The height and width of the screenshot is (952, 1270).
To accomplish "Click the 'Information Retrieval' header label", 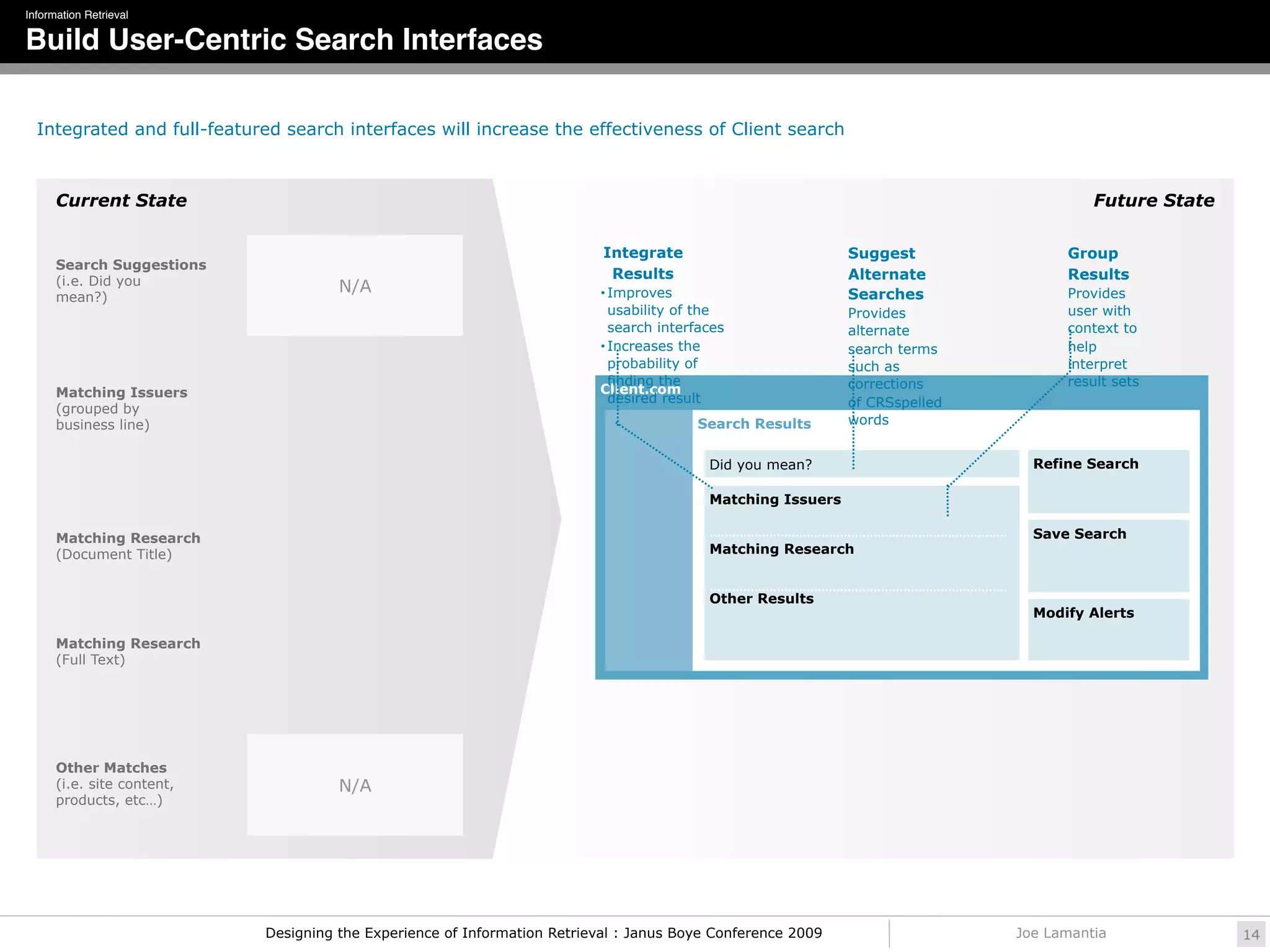I will (77, 15).
